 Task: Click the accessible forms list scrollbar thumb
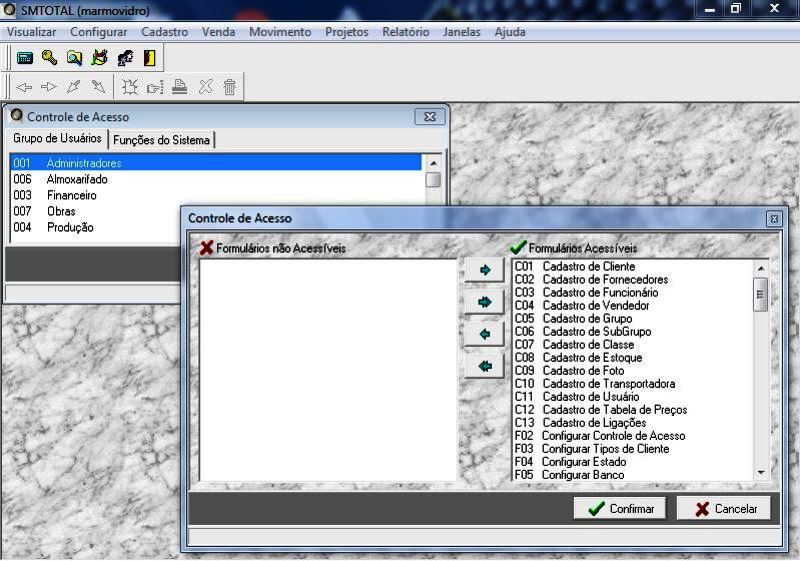pyautogui.click(x=760, y=294)
